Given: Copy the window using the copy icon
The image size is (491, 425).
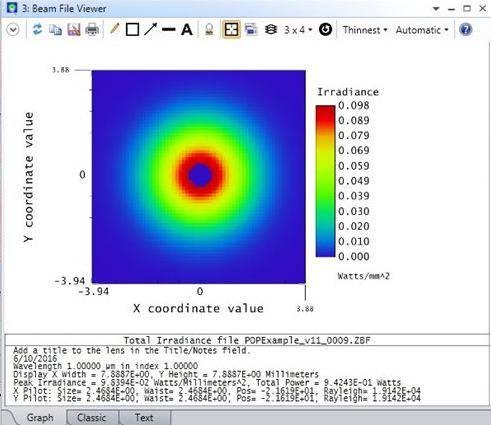Looking at the screenshot, I should pyautogui.click(x=55, y=30).
